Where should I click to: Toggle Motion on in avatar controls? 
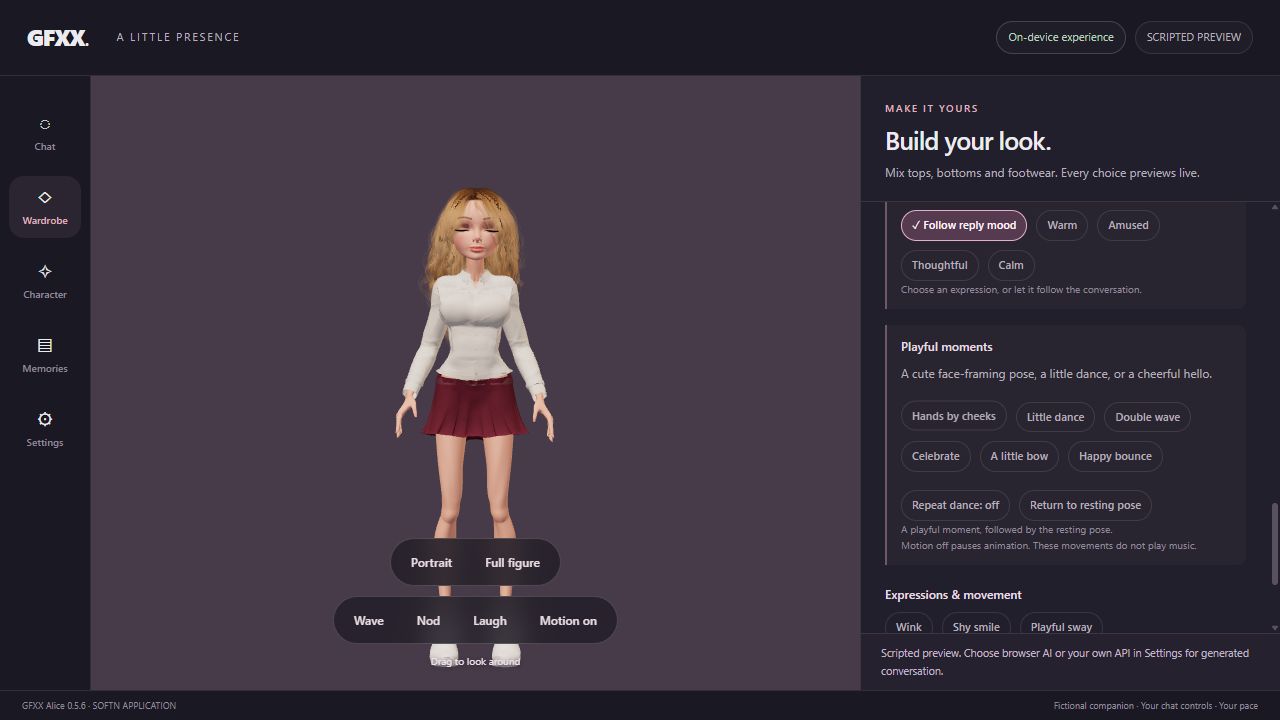(x=568, y=621)
